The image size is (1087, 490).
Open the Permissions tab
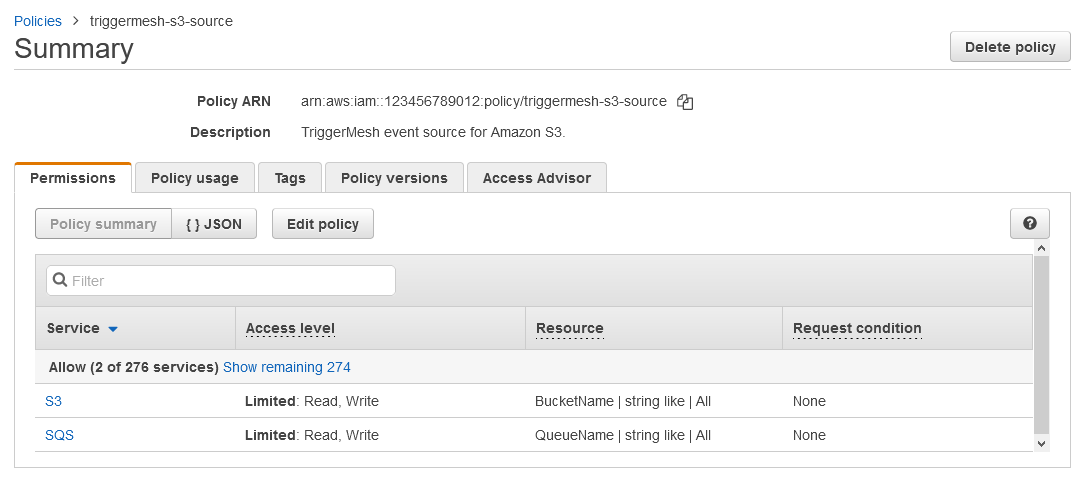pyautogui.click(x=73, y=178)
